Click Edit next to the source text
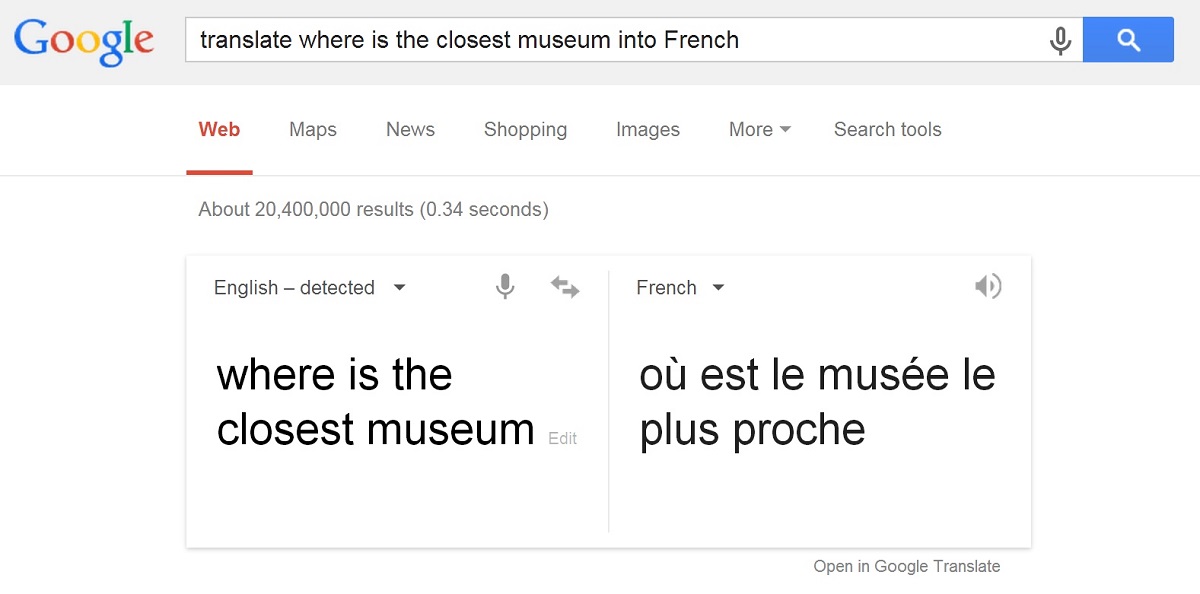The image size is (1200, 594). pyautogui.click(x=563, y=438)
